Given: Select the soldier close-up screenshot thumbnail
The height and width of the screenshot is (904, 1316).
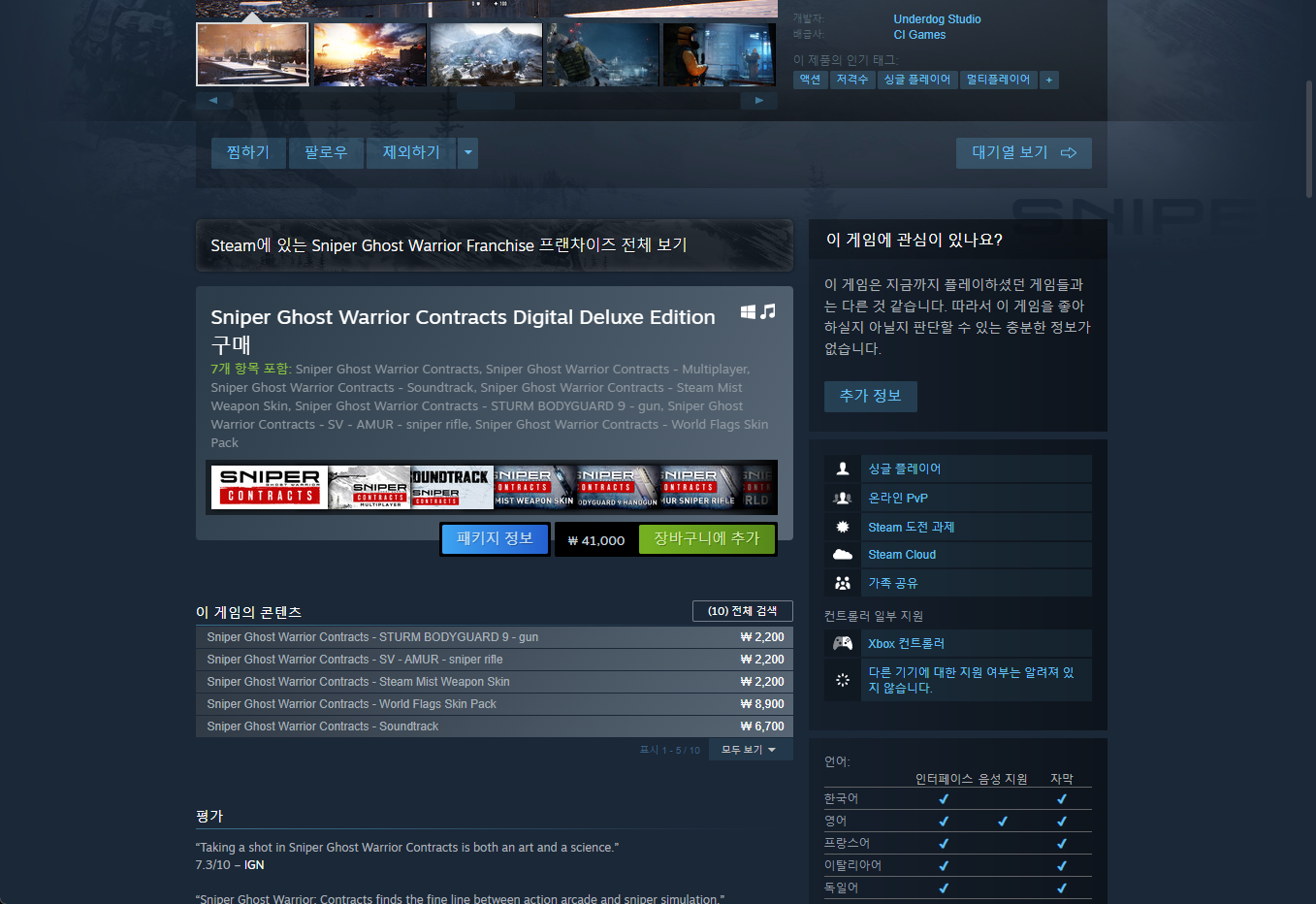Looking at the screenshot, I should 602,54.
